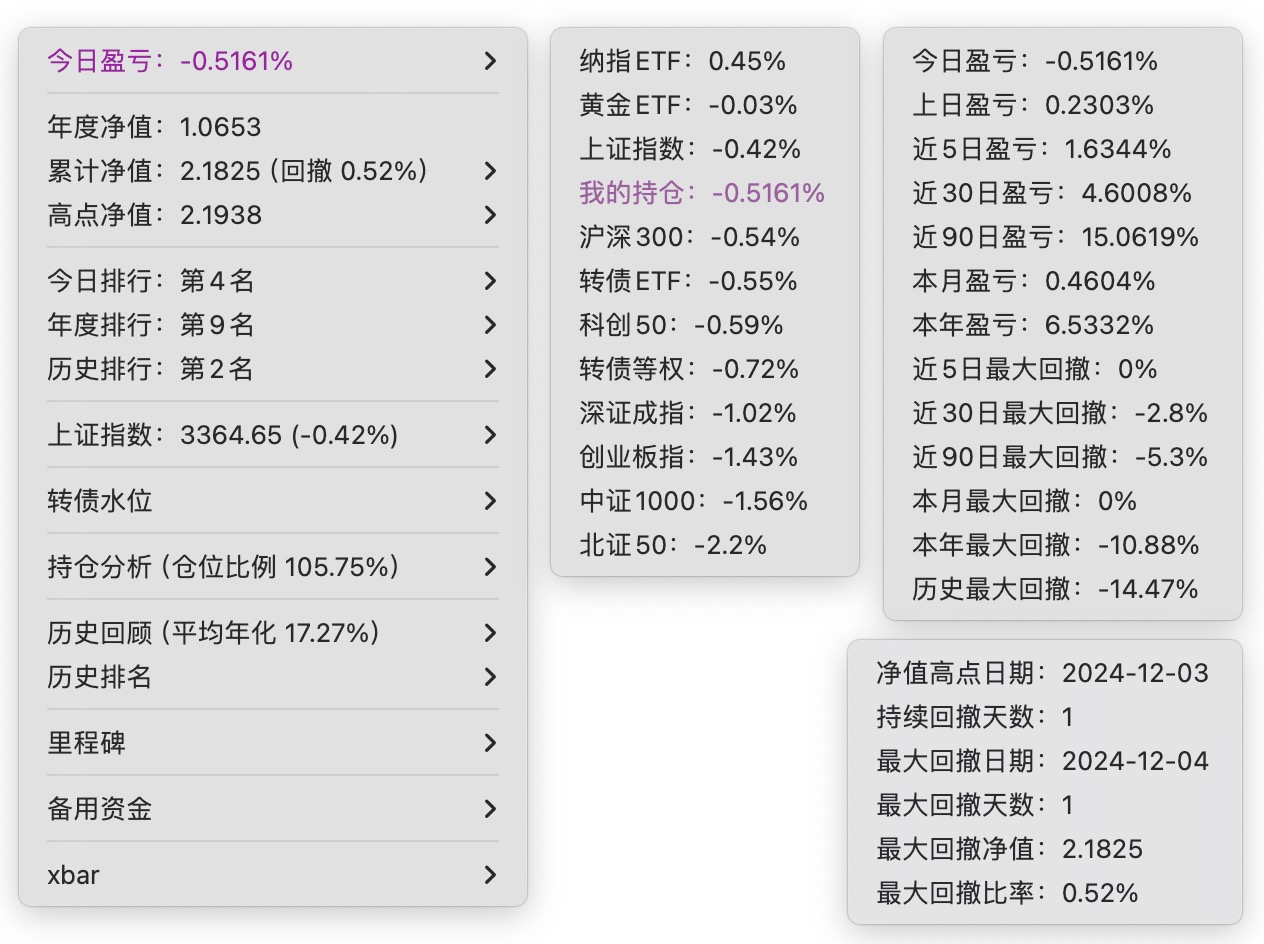1264x944 pixels.
Task: Expand the 高点净值 submenu chevron
Action: (x=490, y=215)
